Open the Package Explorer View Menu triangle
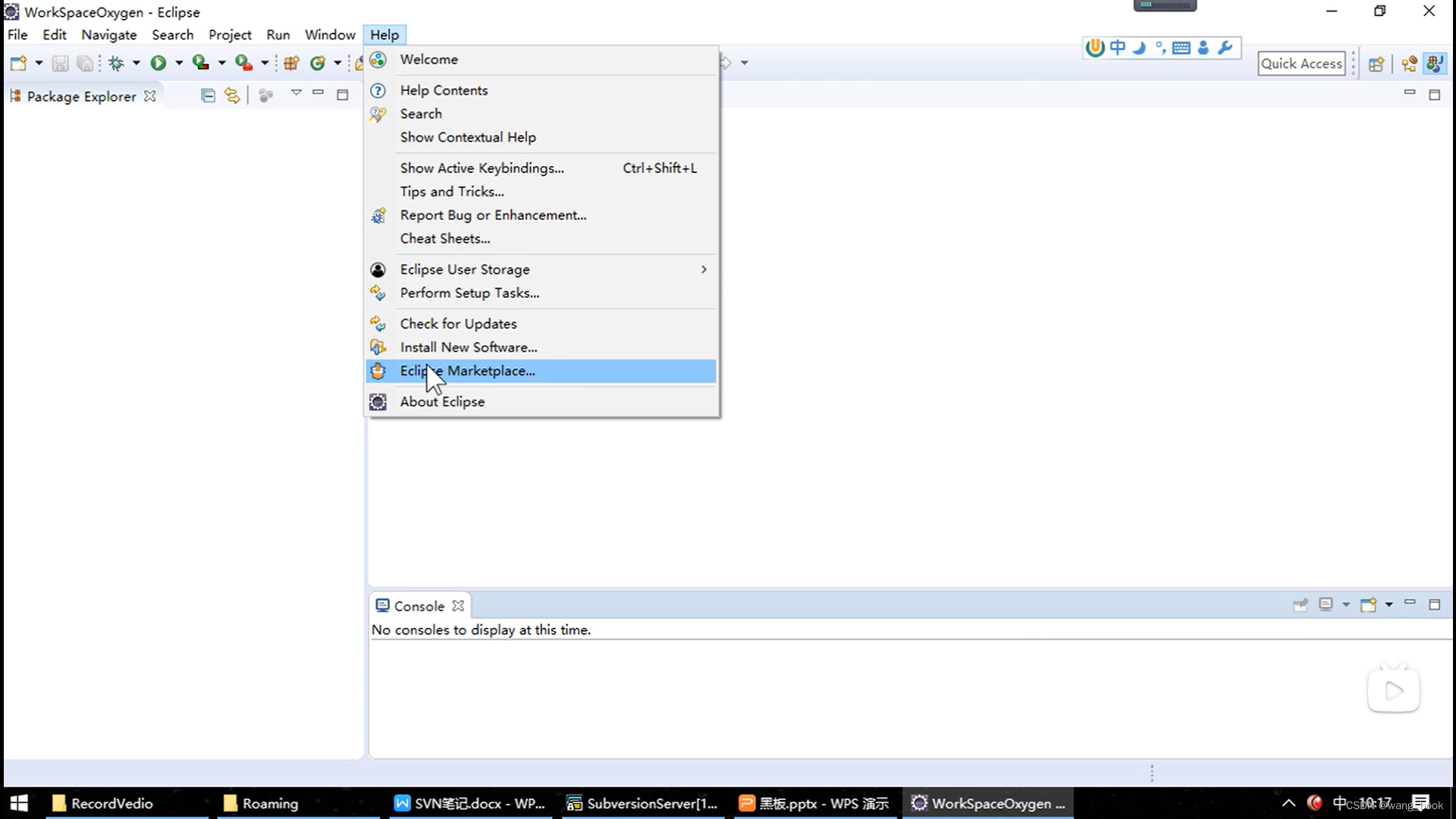Image resolution: width=1456 pixels, height=819 pixels. coord(297,93)
